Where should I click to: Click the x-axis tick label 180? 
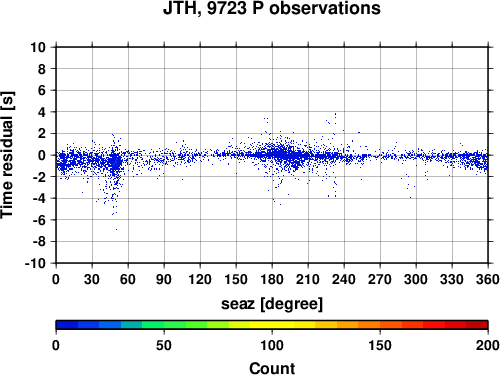(272, 279)
